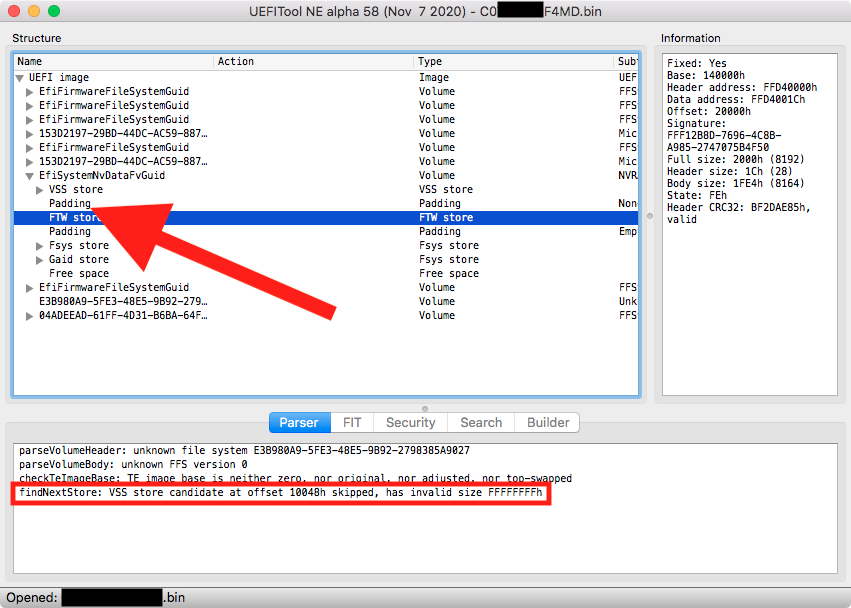The image size is (851, 608).
Task: Click the Header address FFD40000h line
Action: pyautogui.click(x=742, y=88)
